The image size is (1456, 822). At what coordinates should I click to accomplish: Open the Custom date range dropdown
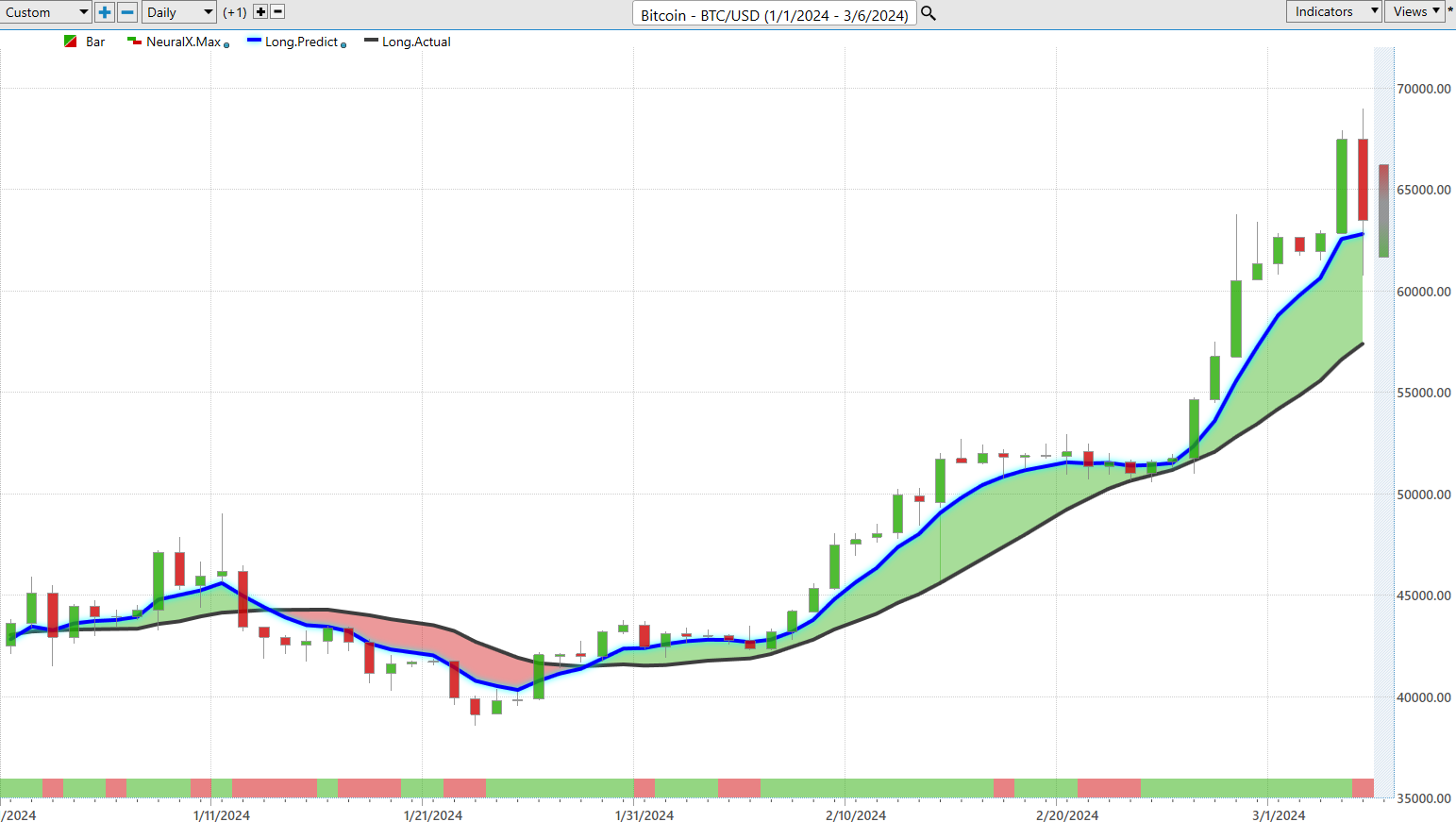coord(45,12)
